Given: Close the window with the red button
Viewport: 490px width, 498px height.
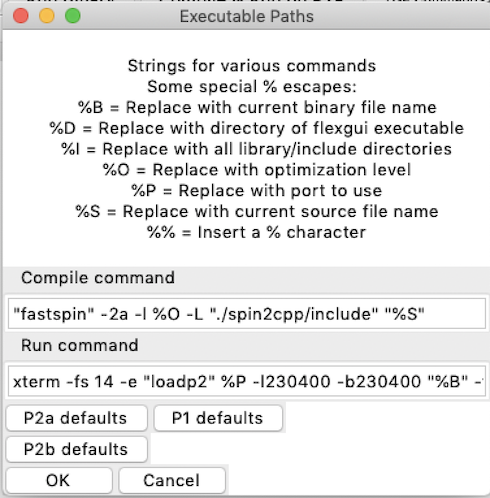Looking at the screenshot, I should coord(21,16).
